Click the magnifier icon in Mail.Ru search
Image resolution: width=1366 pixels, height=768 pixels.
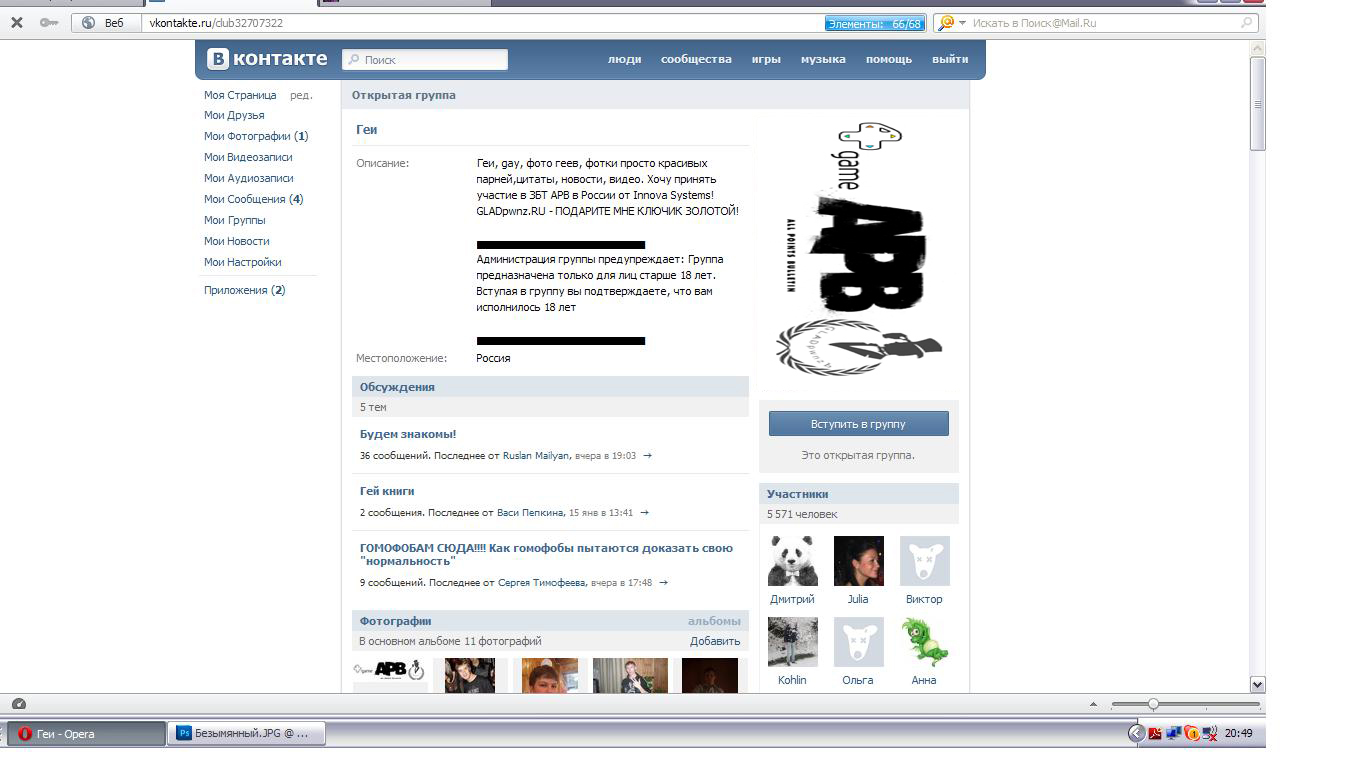point(1247,22)
